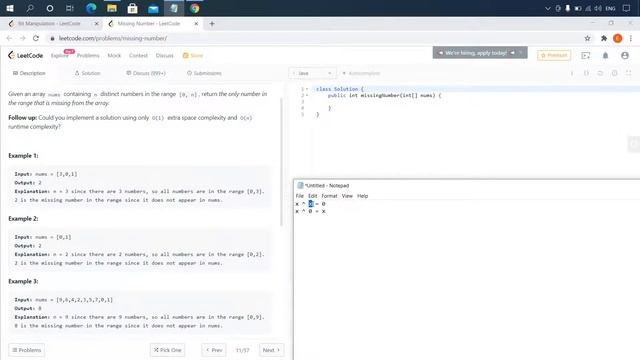Click the Pick One button
The image size is (640, 360).
pos(167,350)
